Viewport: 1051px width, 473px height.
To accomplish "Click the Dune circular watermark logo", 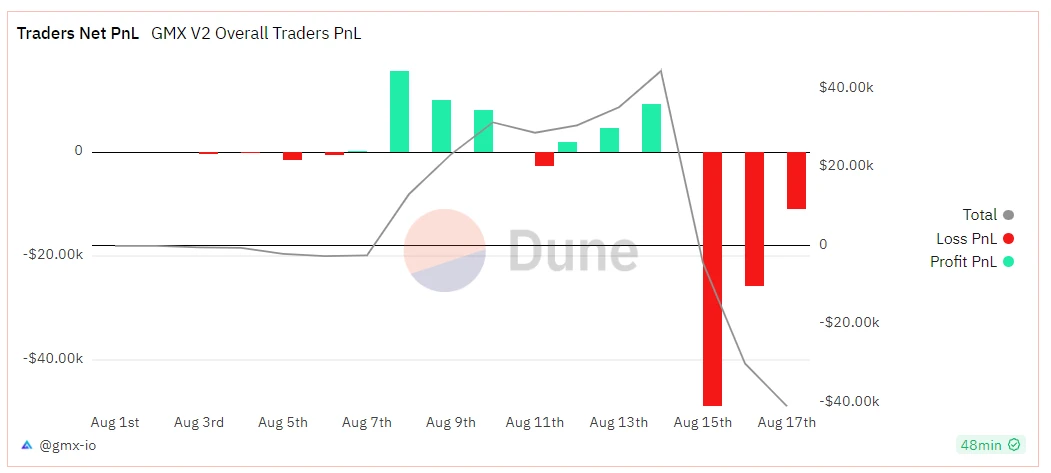I will [445, 250].
